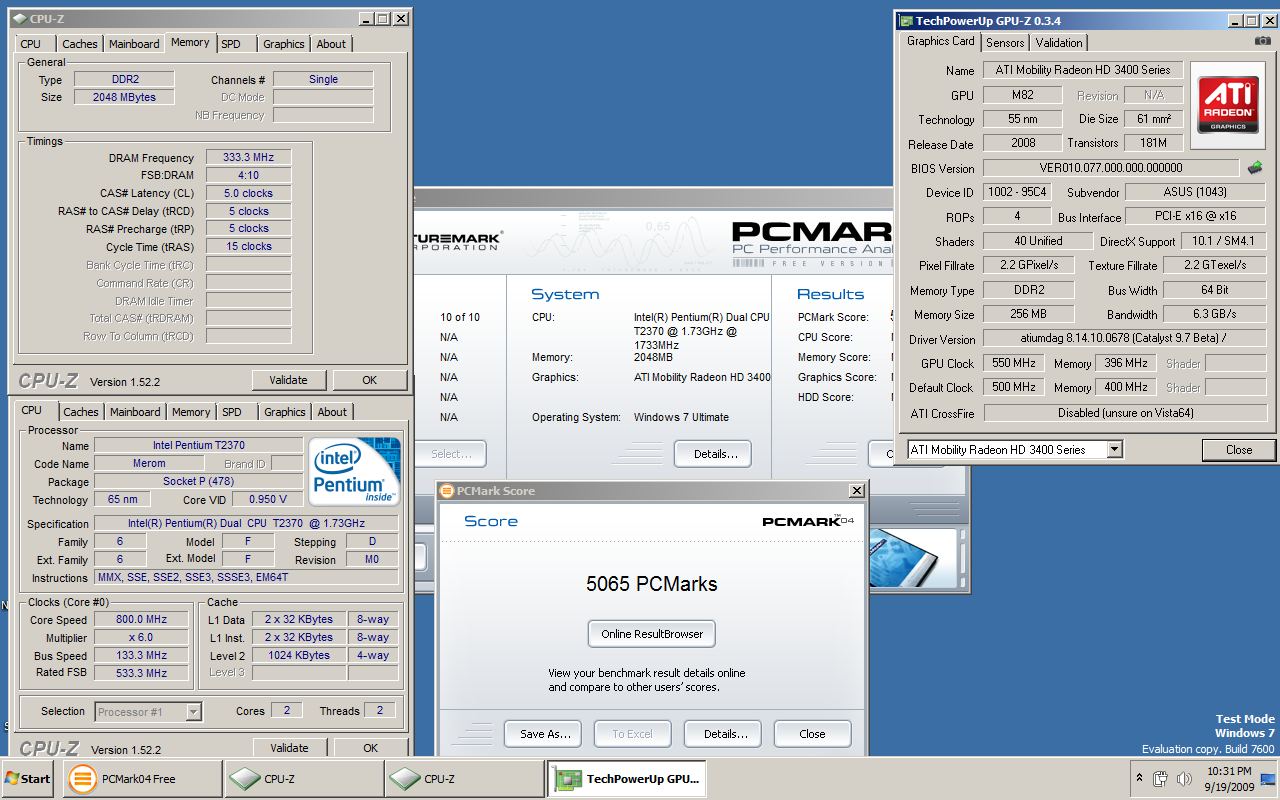This screenshot has height=800, width=1280.
Task: Click the FSB:DRAM 4:10 value
Action: [248, 175]
